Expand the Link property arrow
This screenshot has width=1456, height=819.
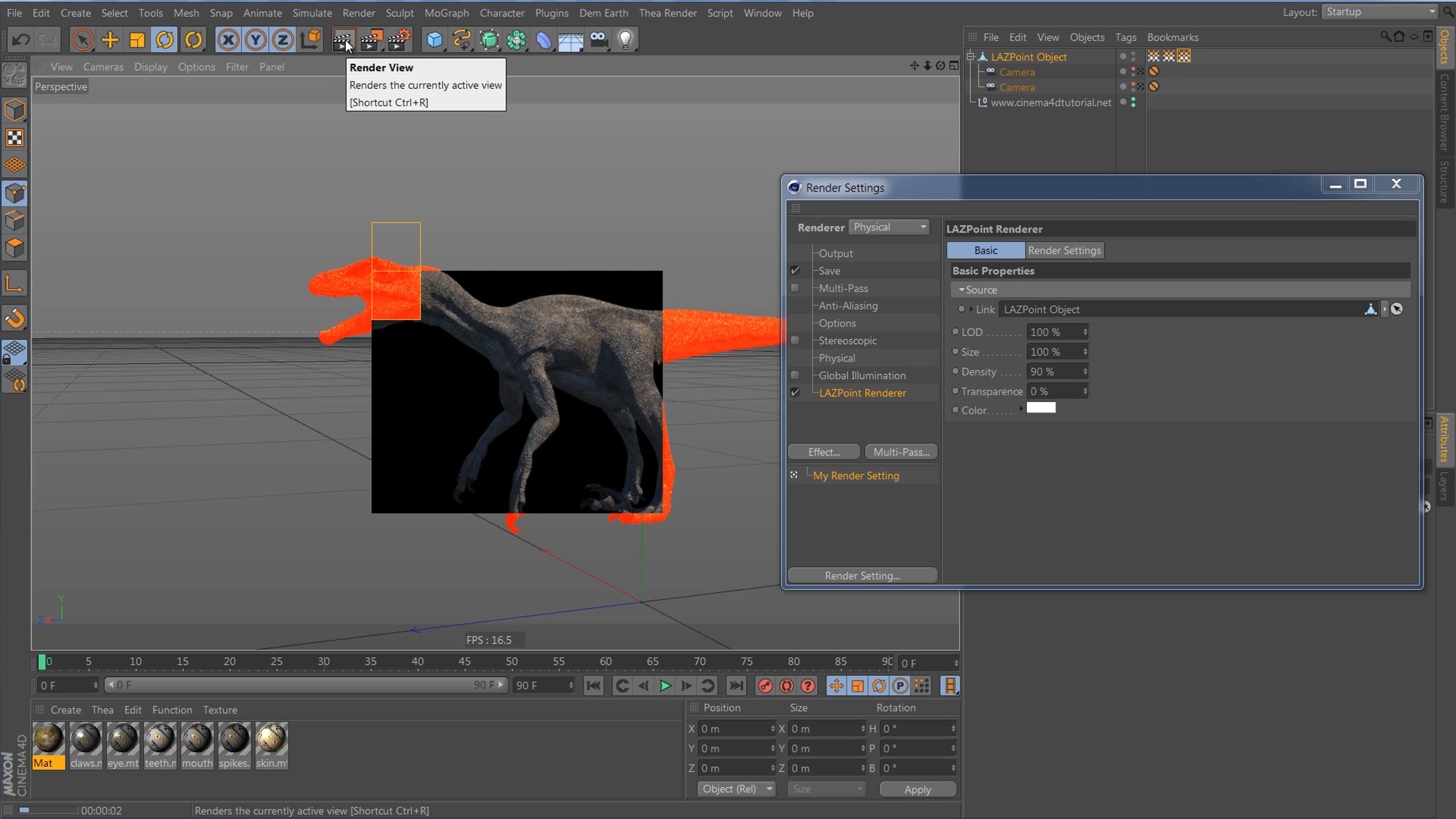(x=971, y=309)
